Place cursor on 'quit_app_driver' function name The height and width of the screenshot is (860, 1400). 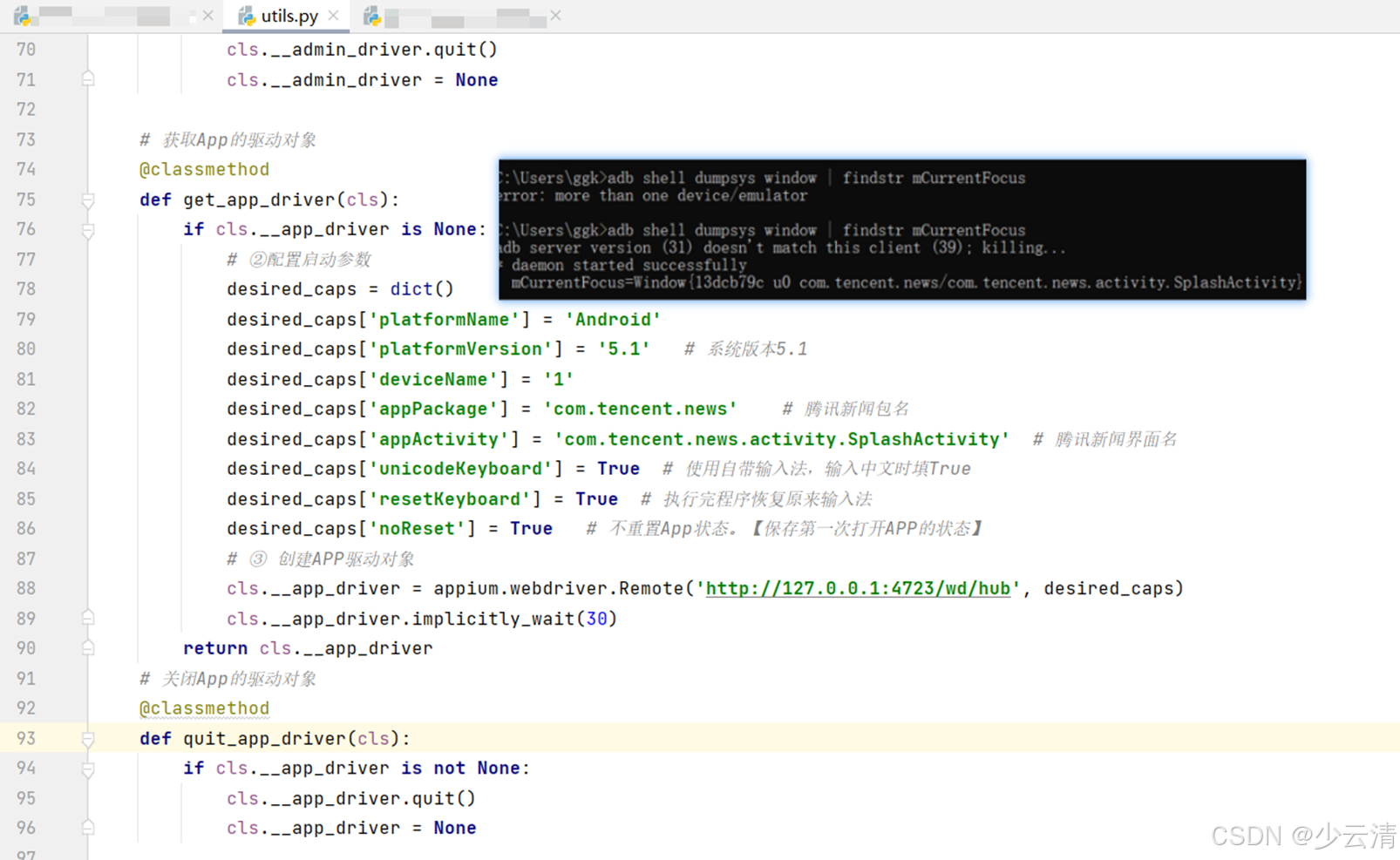264,738
